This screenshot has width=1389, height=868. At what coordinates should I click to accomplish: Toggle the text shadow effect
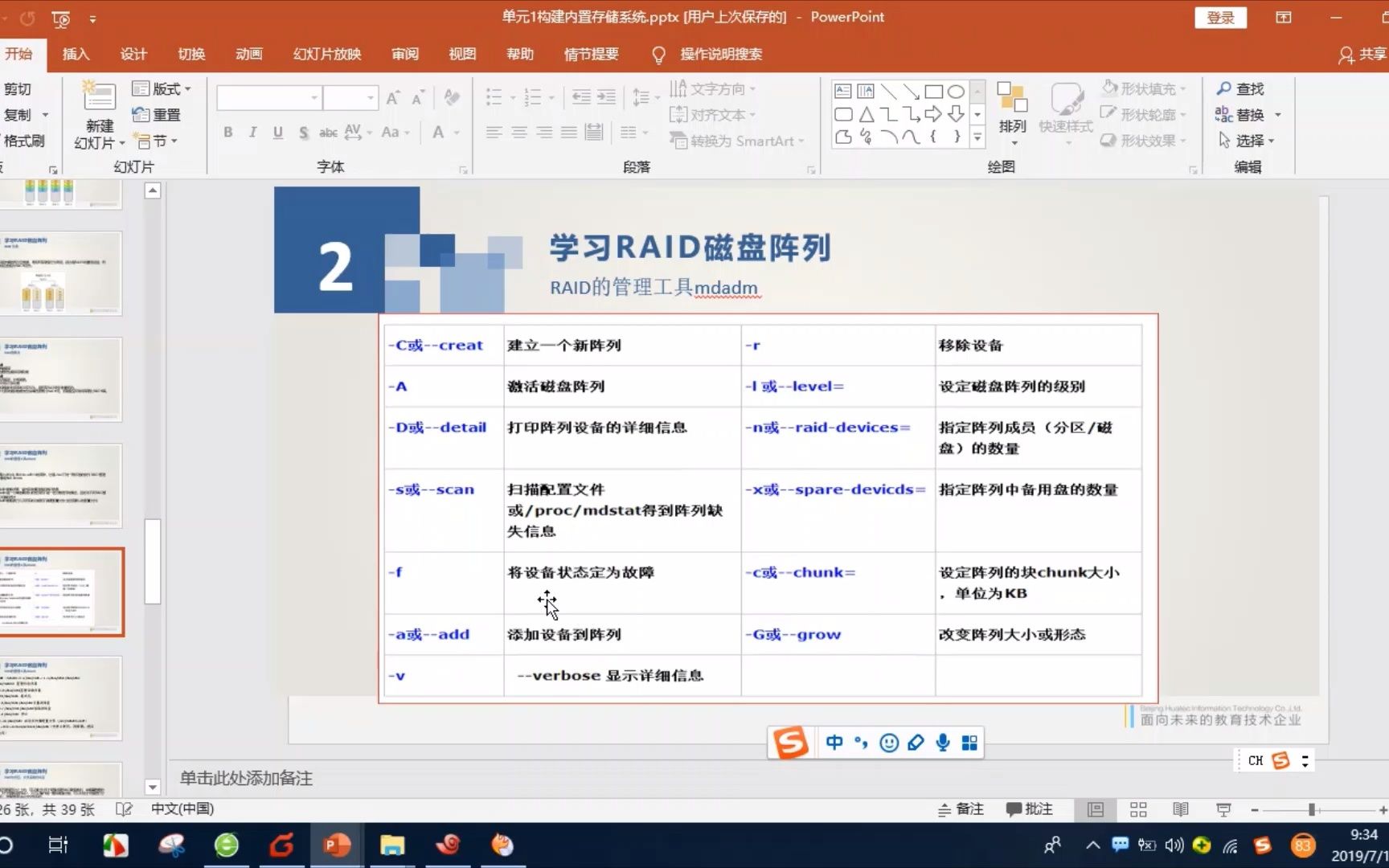coord(303,133)
